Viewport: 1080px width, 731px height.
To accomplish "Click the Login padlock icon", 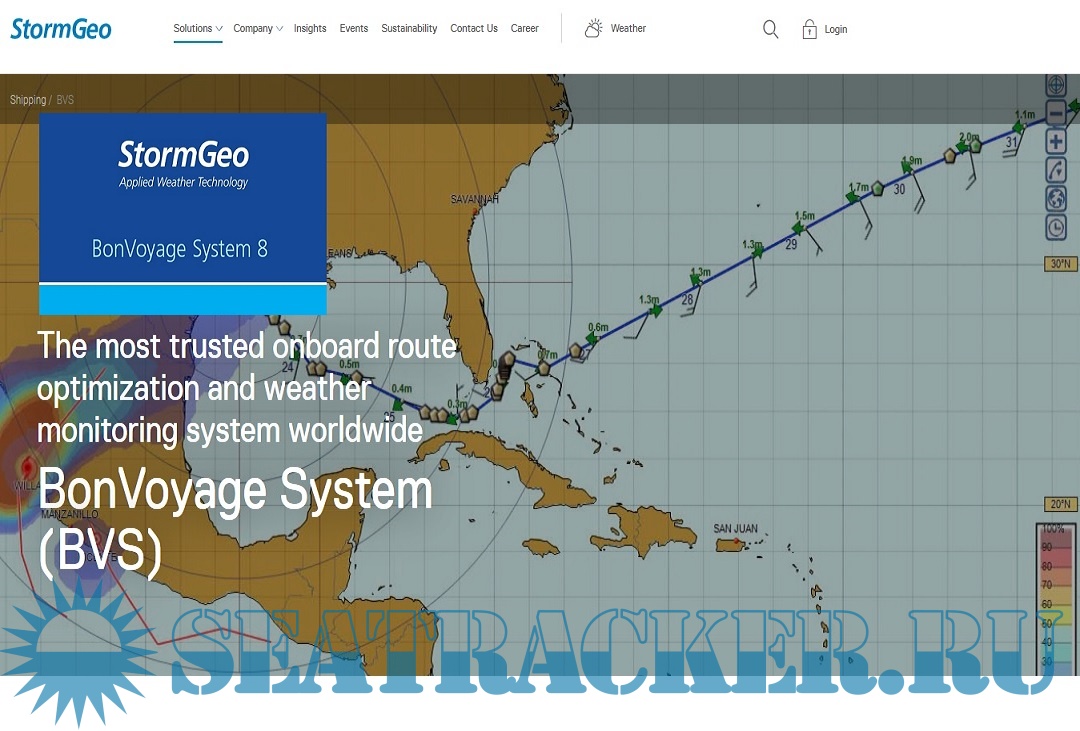I will pos(809,29).
